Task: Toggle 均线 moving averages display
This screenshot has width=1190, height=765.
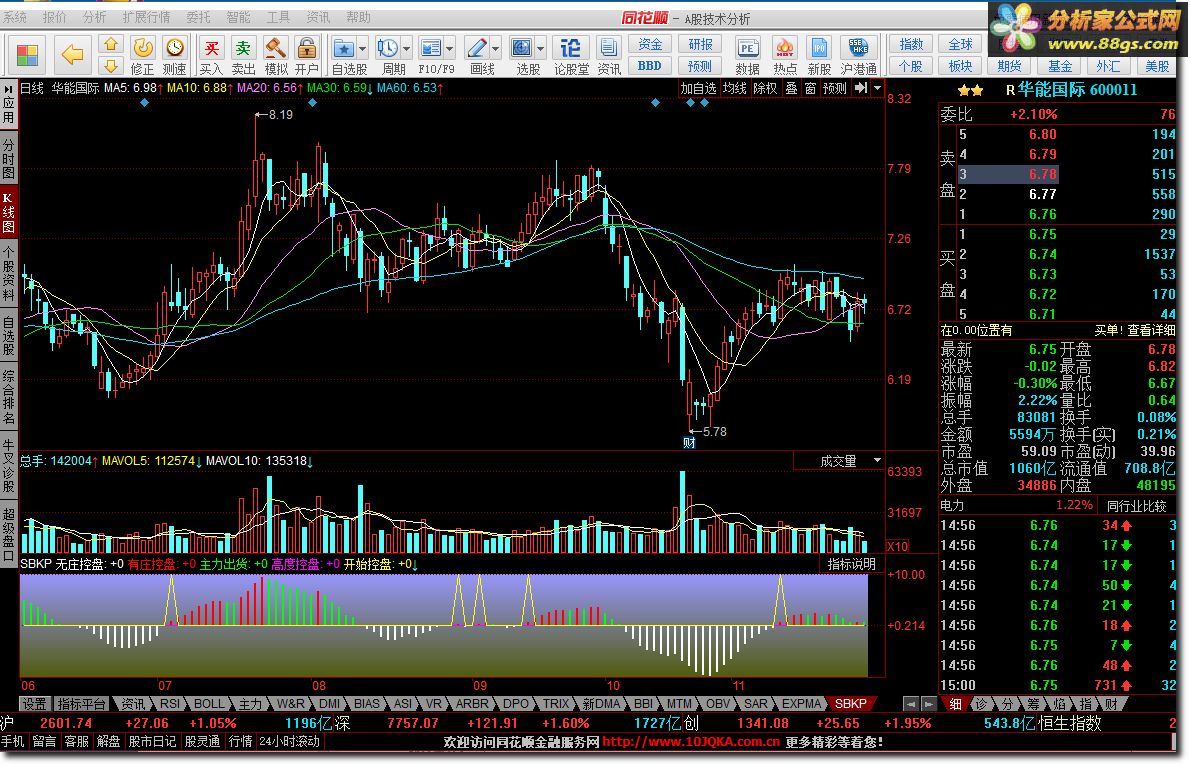Action: coord(735,88)
